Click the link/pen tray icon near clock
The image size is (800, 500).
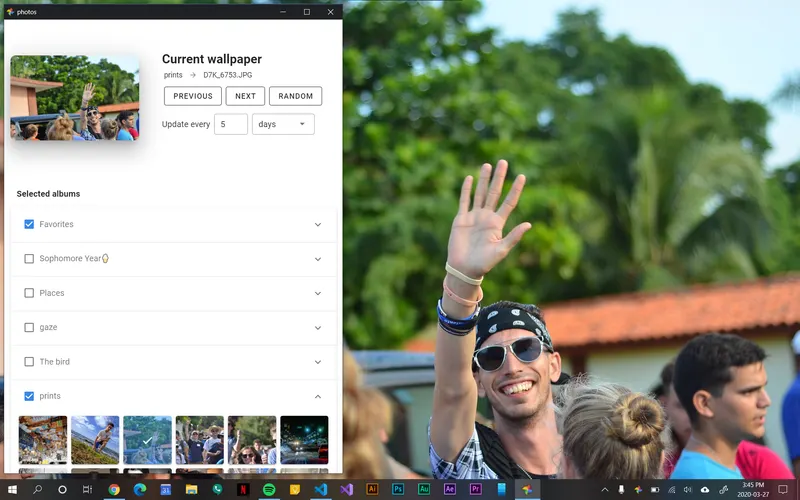tap(723, 490)
